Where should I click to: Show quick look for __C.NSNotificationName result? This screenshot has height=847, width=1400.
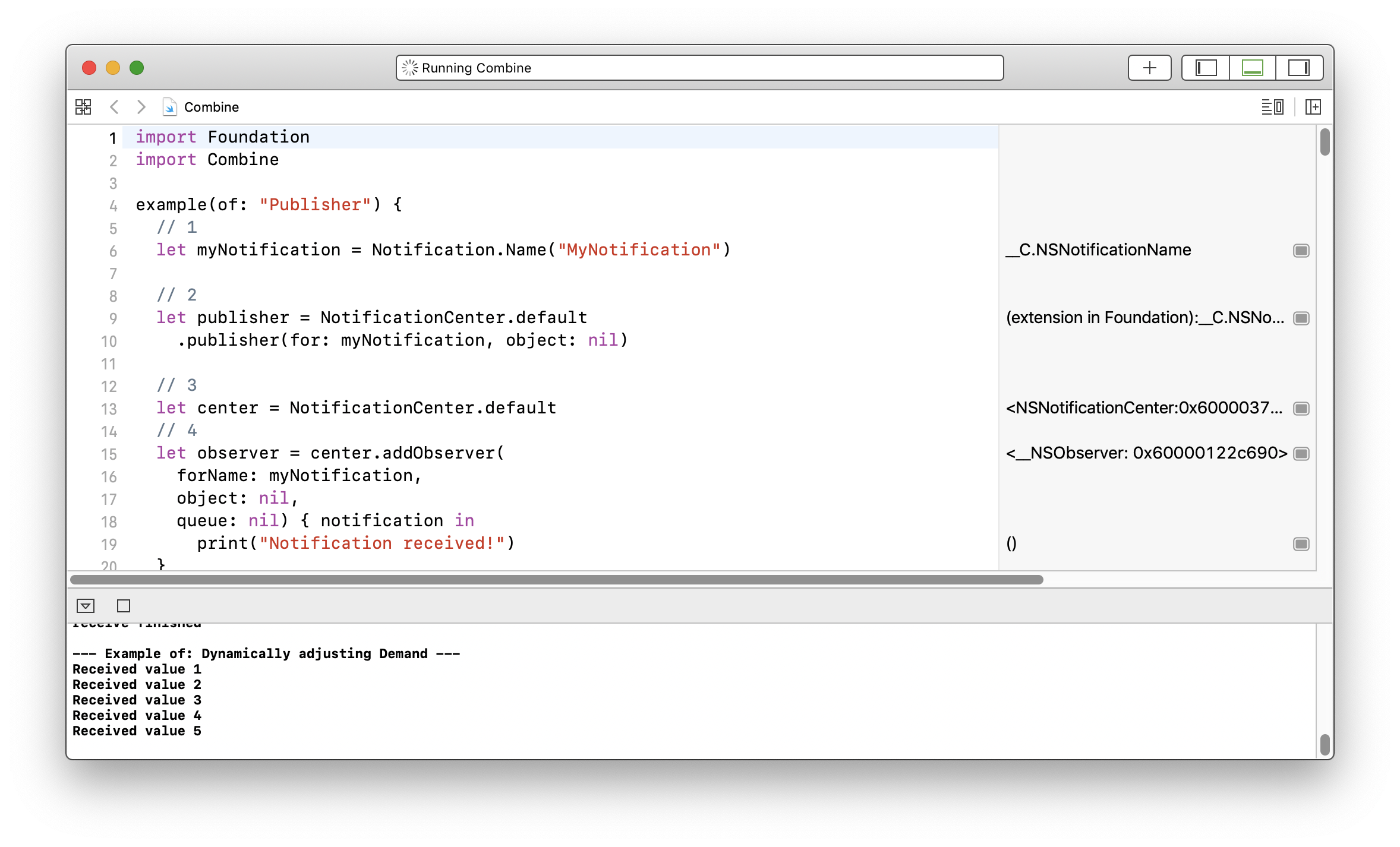point(1301,251)
